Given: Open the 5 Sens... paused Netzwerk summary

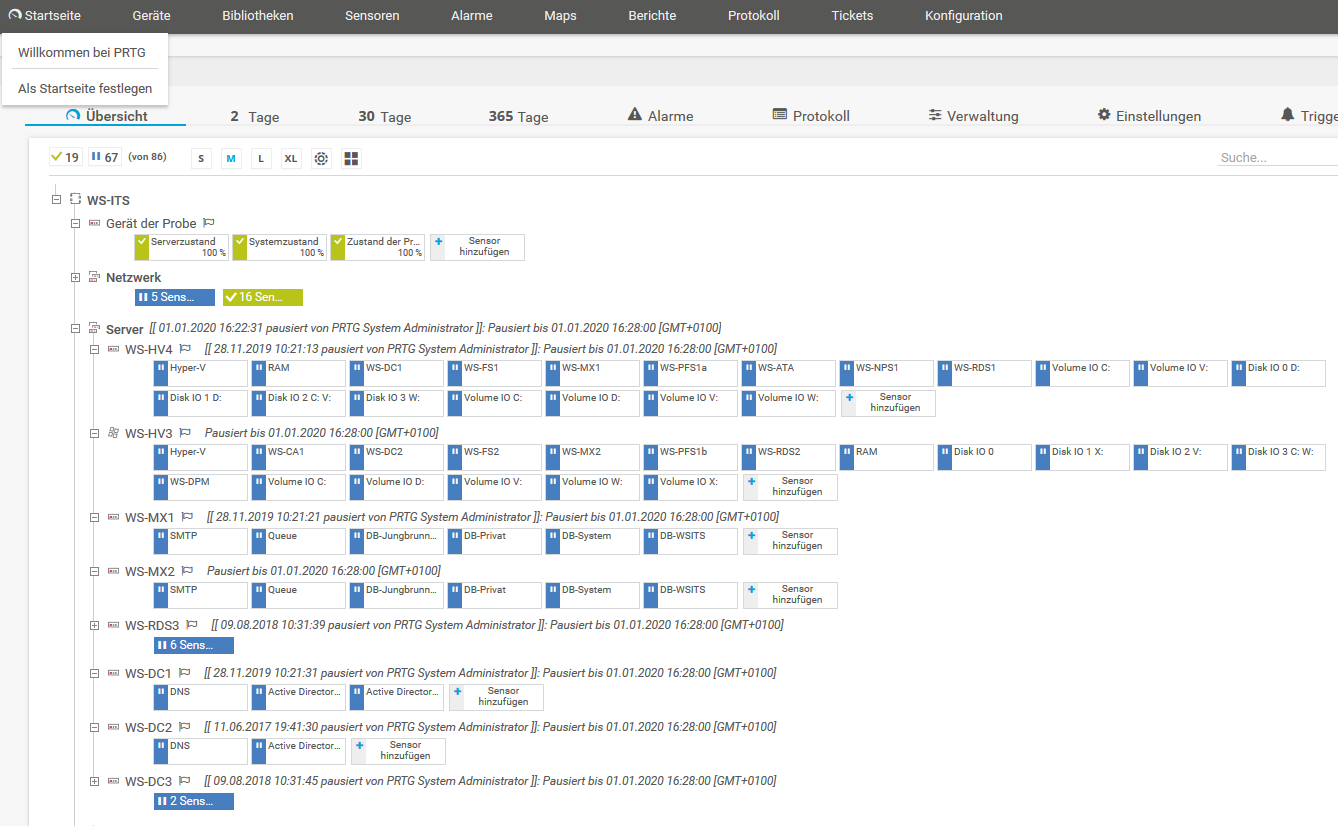Looking at the screenshot, I should [x=175, y=297].
